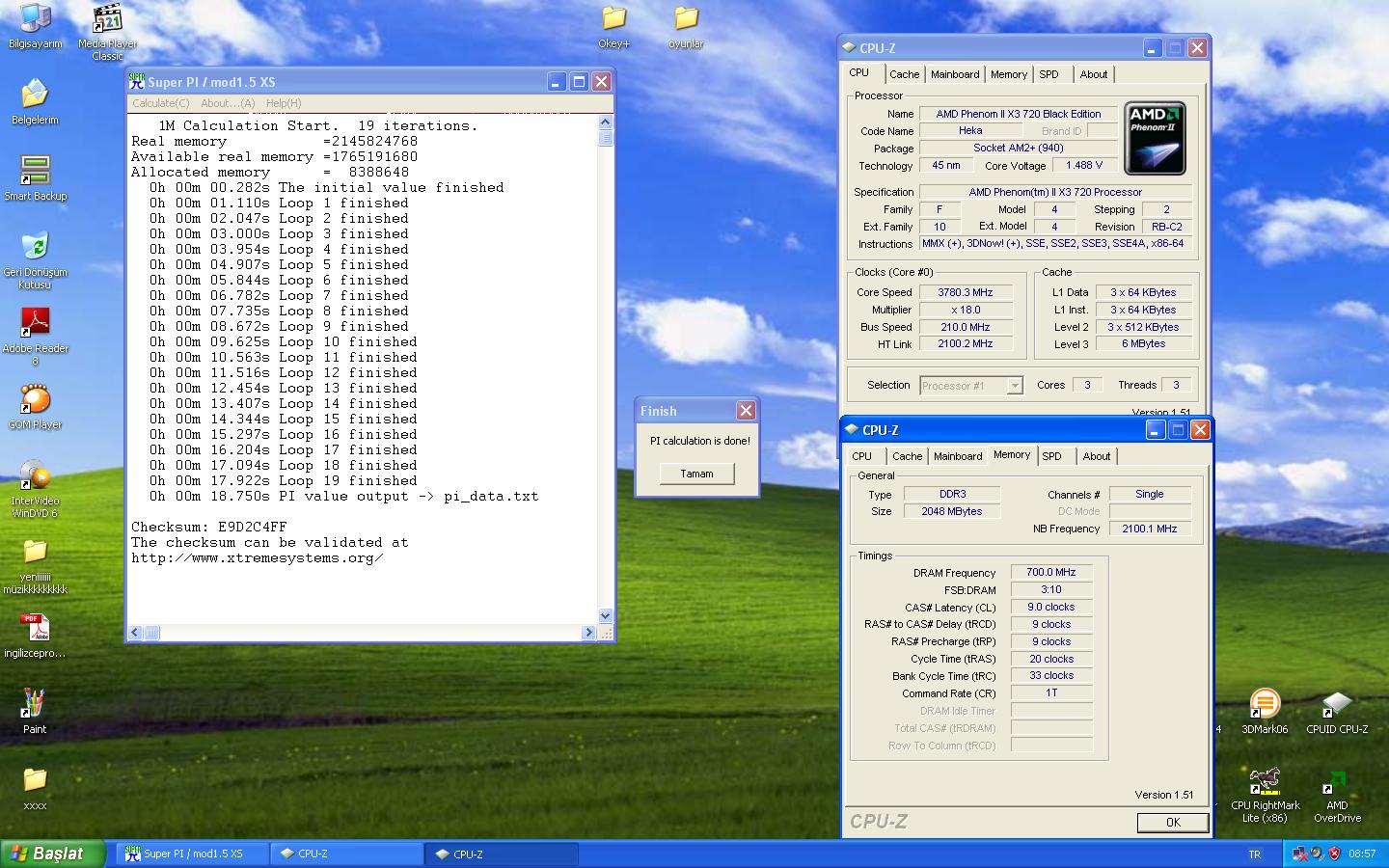
Task: Open ingilizcepro PDF file icon
Action: point(35,636)
